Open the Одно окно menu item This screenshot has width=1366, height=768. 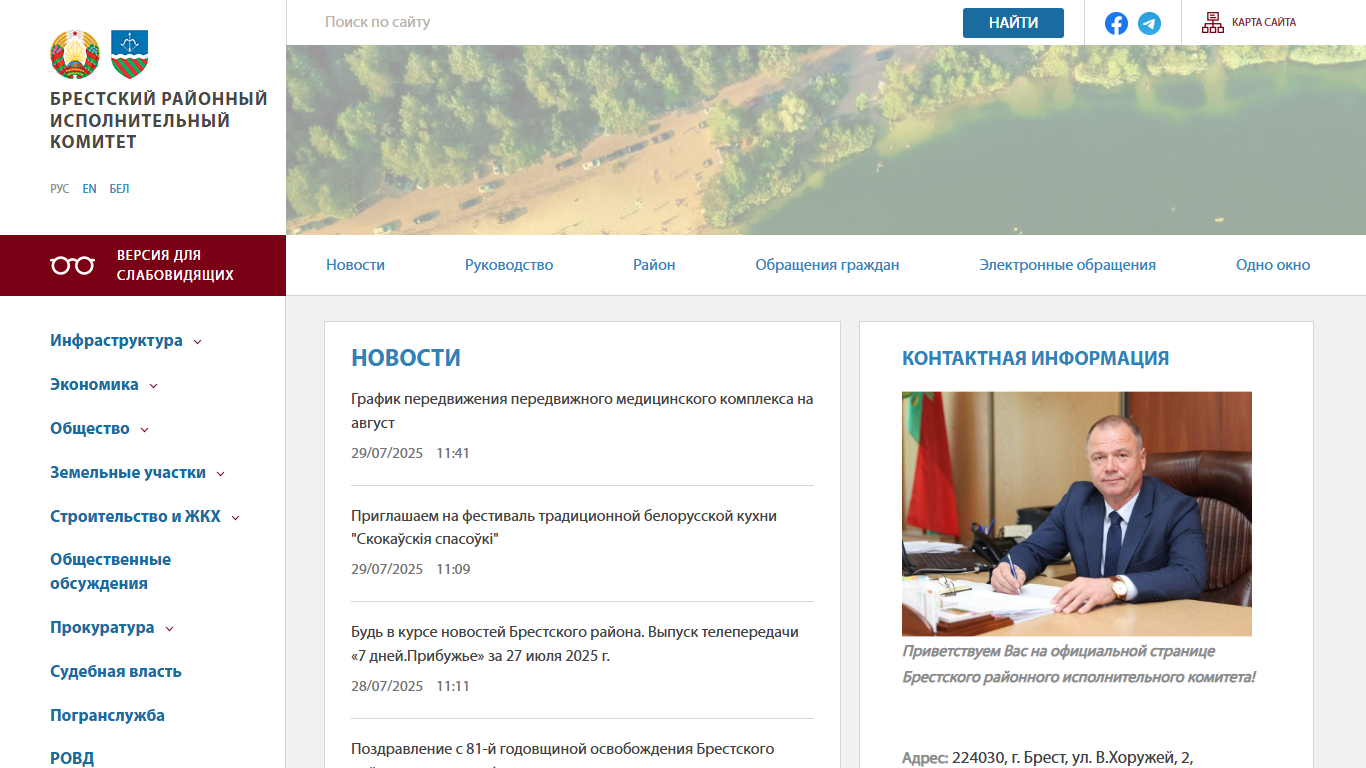[1273, 265]
